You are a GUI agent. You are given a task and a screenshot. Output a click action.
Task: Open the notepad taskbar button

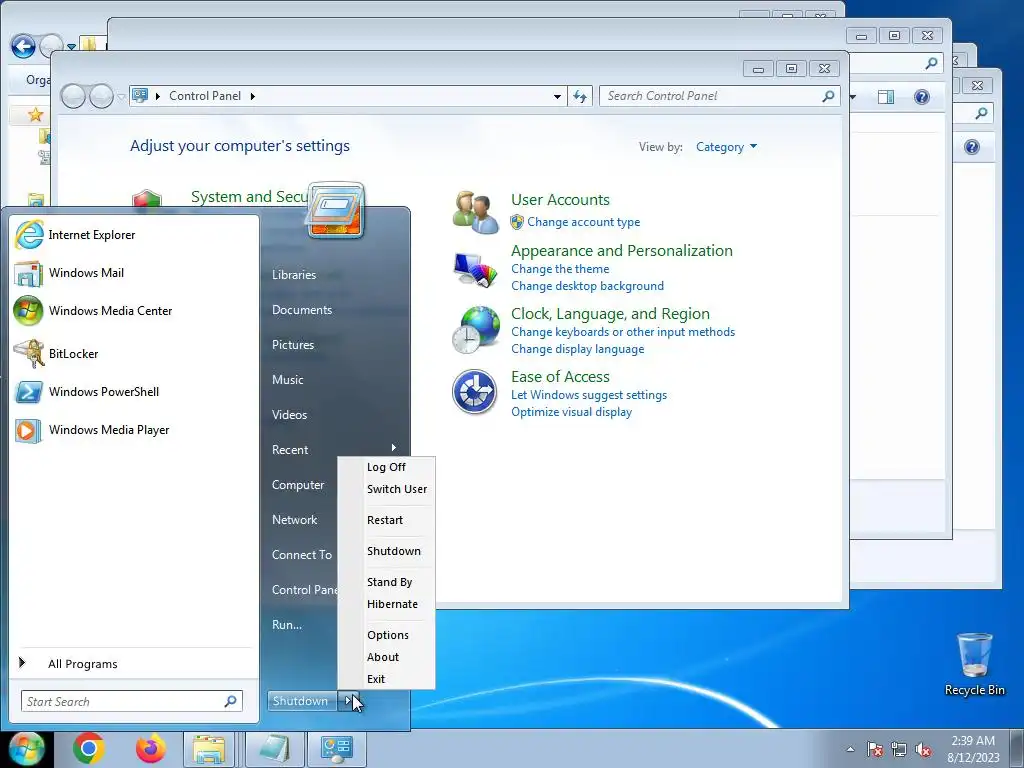pos(274,748)
